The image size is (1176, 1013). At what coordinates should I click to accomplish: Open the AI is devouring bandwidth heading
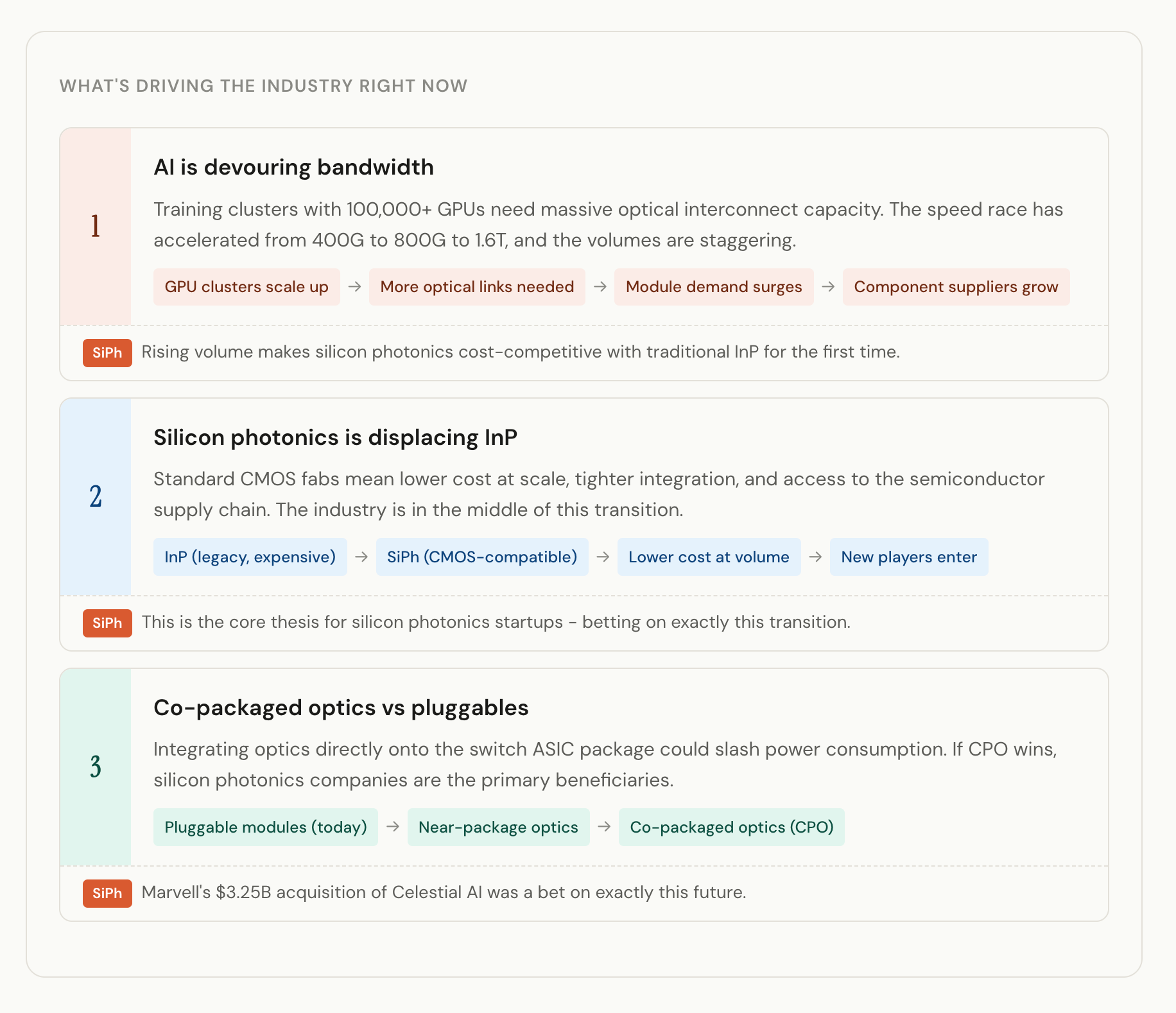[x=293, y=168]
